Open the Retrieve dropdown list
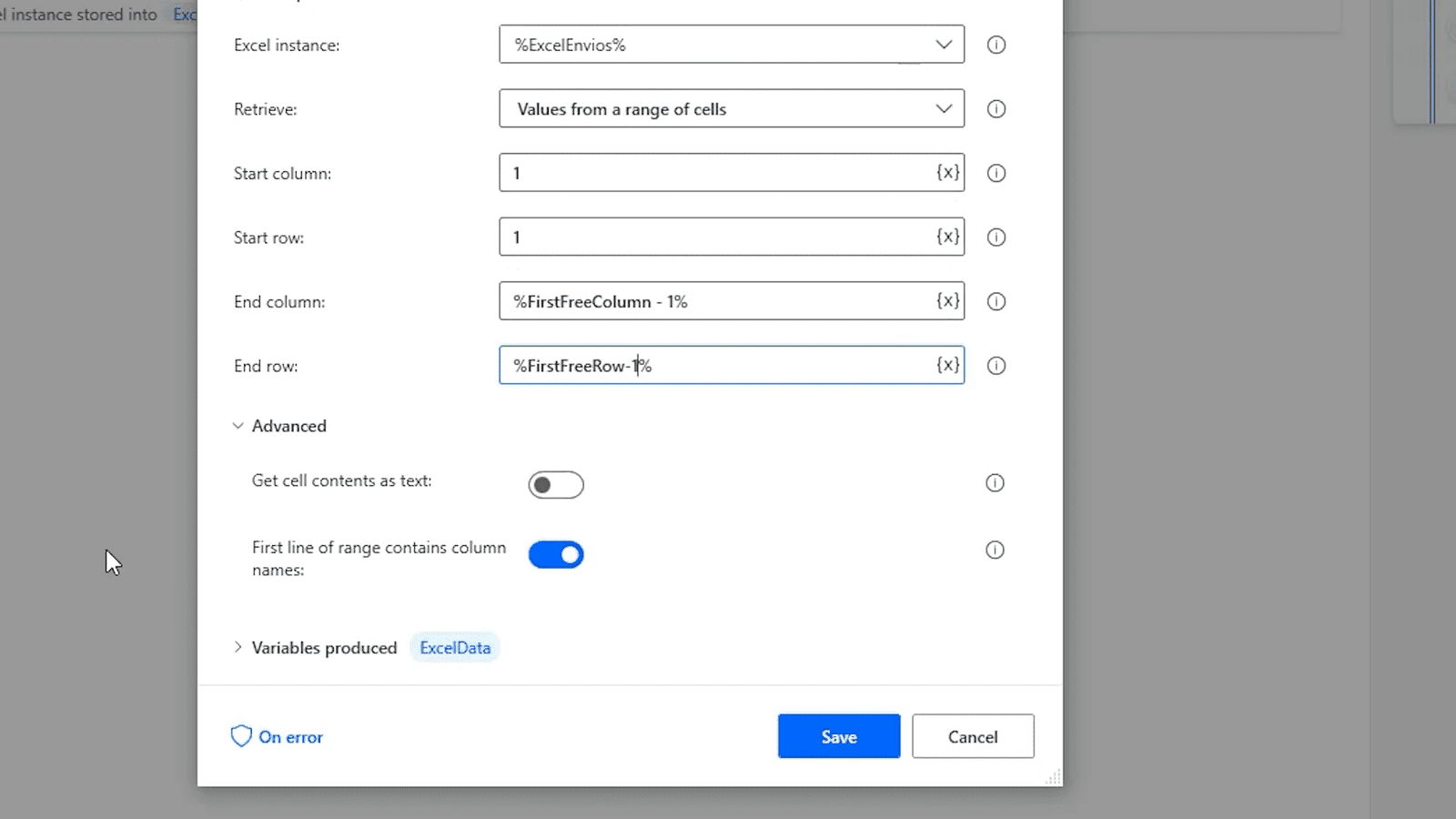Viewport: 1456px width, 819px height. point(943,108)
